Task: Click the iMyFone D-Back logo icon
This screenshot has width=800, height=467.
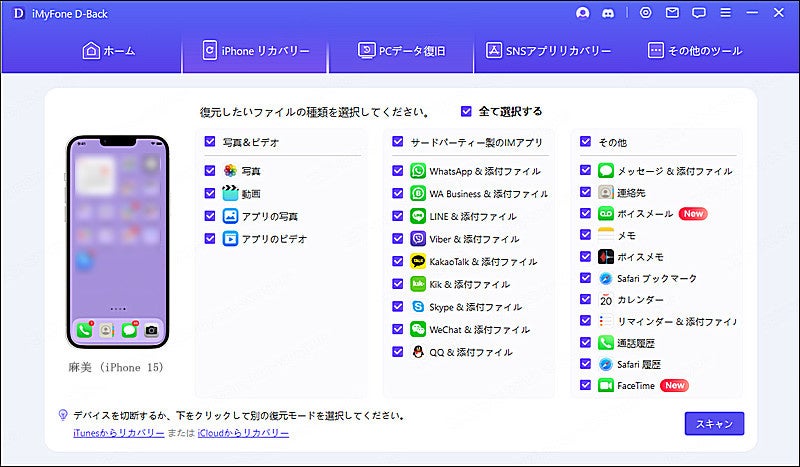Action: click(18, 13)
